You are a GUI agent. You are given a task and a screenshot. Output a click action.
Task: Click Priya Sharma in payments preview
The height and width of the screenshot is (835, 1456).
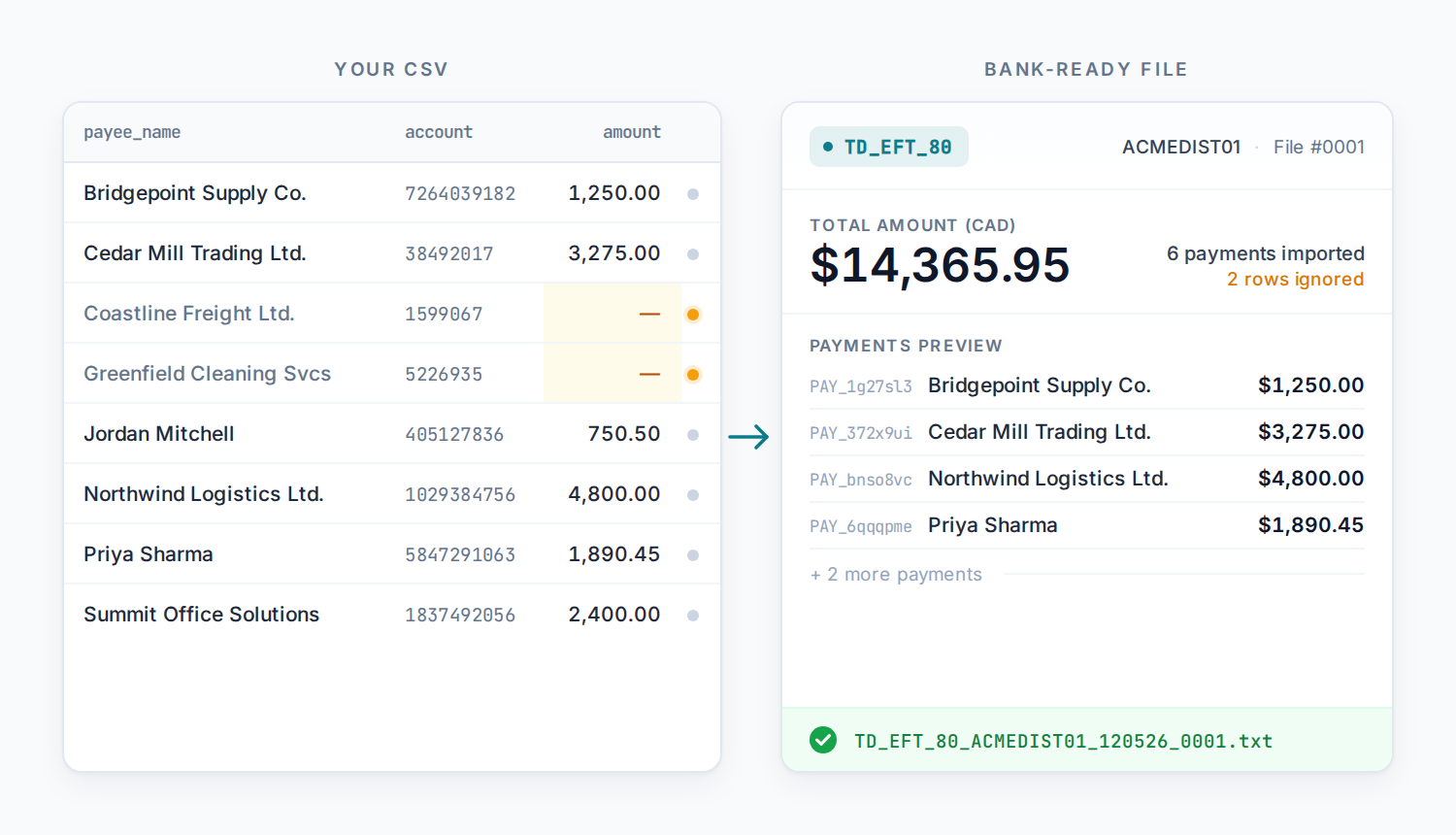(993, 525)
